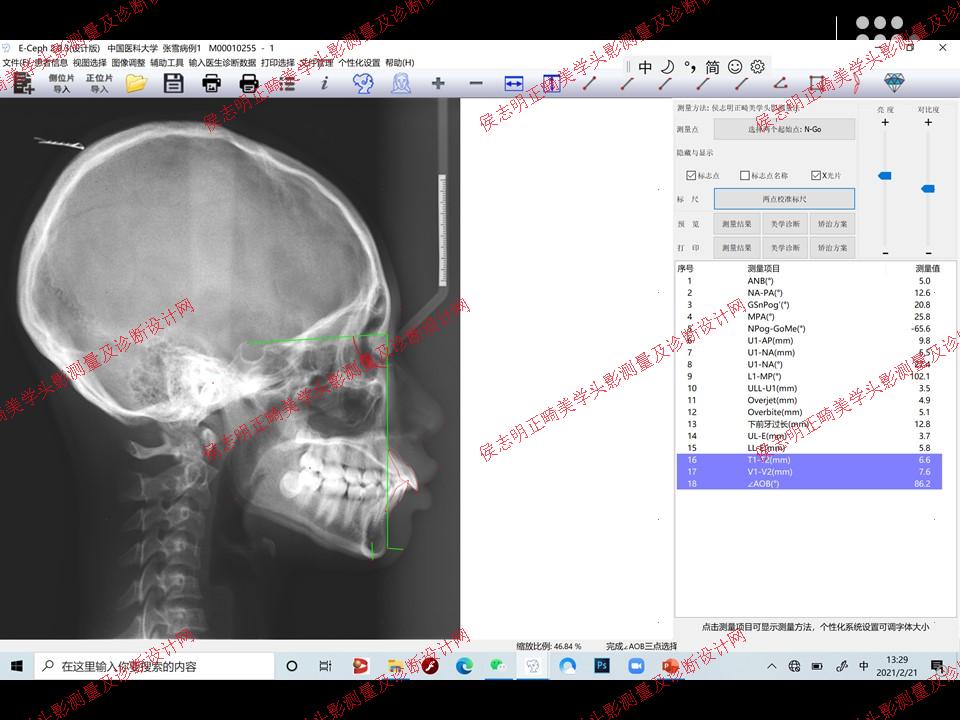Zoom in with the plus toolbar icon

click(438, 83)
